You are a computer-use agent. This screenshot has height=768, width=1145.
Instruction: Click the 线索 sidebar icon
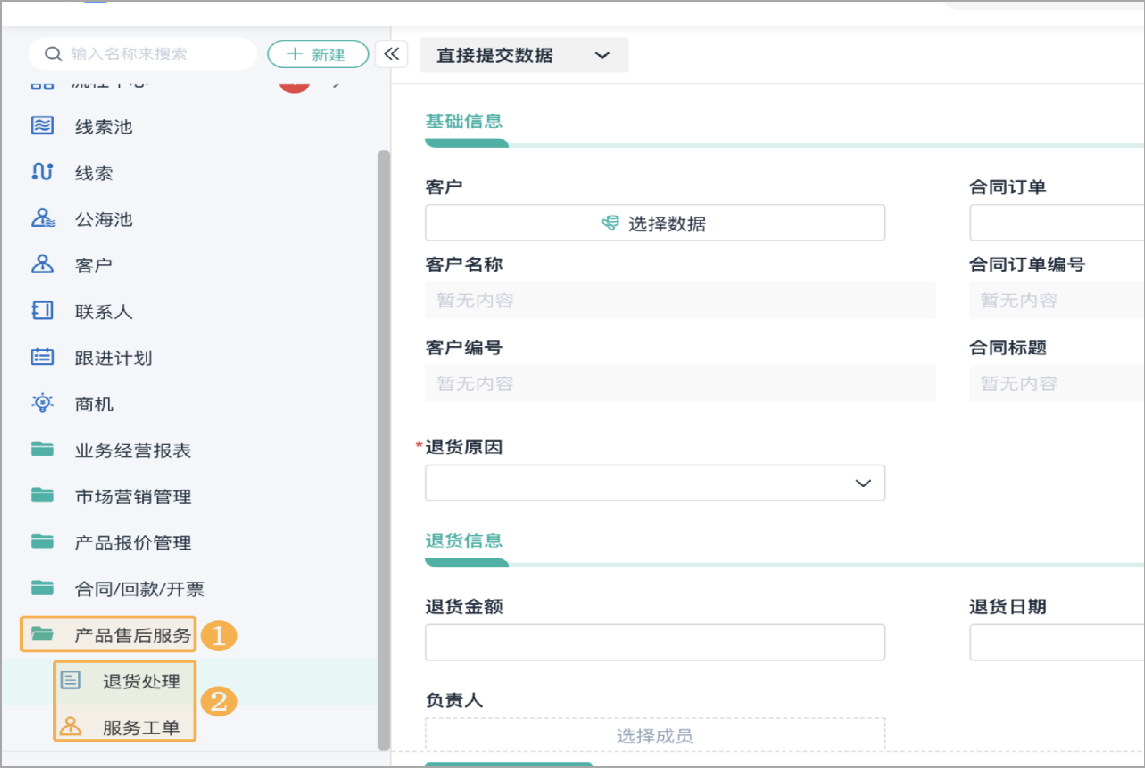point(41,172)
